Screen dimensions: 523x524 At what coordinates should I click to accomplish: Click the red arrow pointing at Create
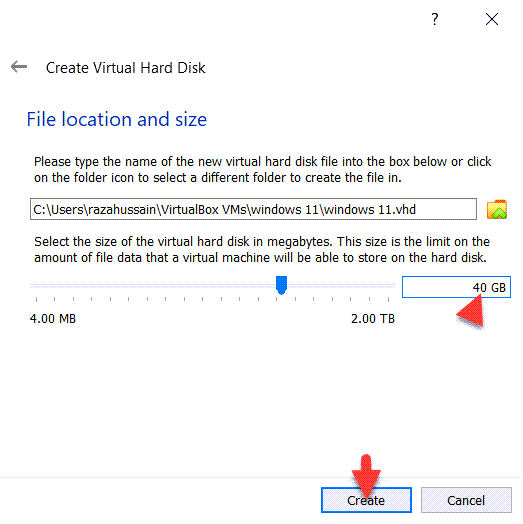pos(366,476)
